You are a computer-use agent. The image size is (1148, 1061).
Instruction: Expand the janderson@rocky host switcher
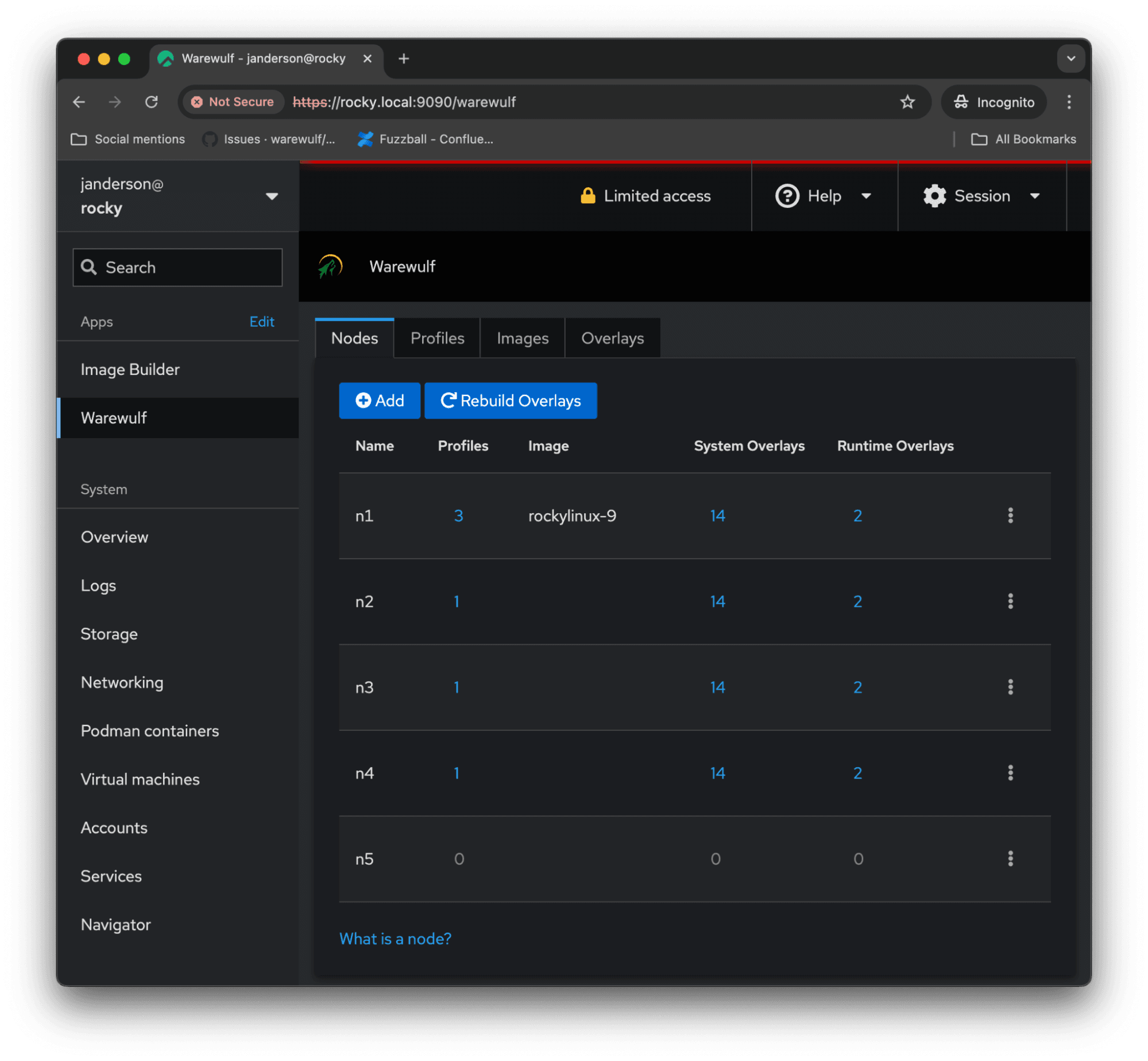click(x=178, y=196)
